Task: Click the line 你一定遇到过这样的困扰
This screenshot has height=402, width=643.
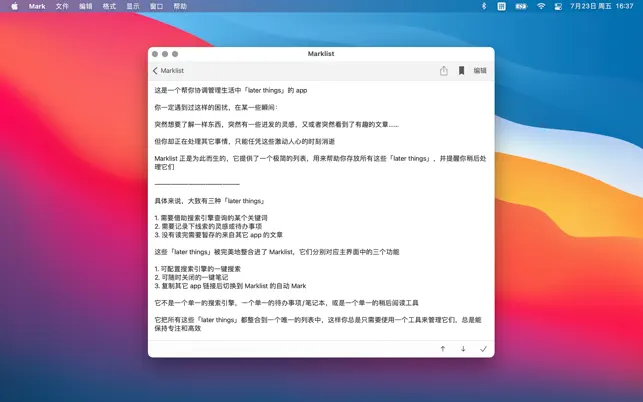Action: click(x=216, y=107)
